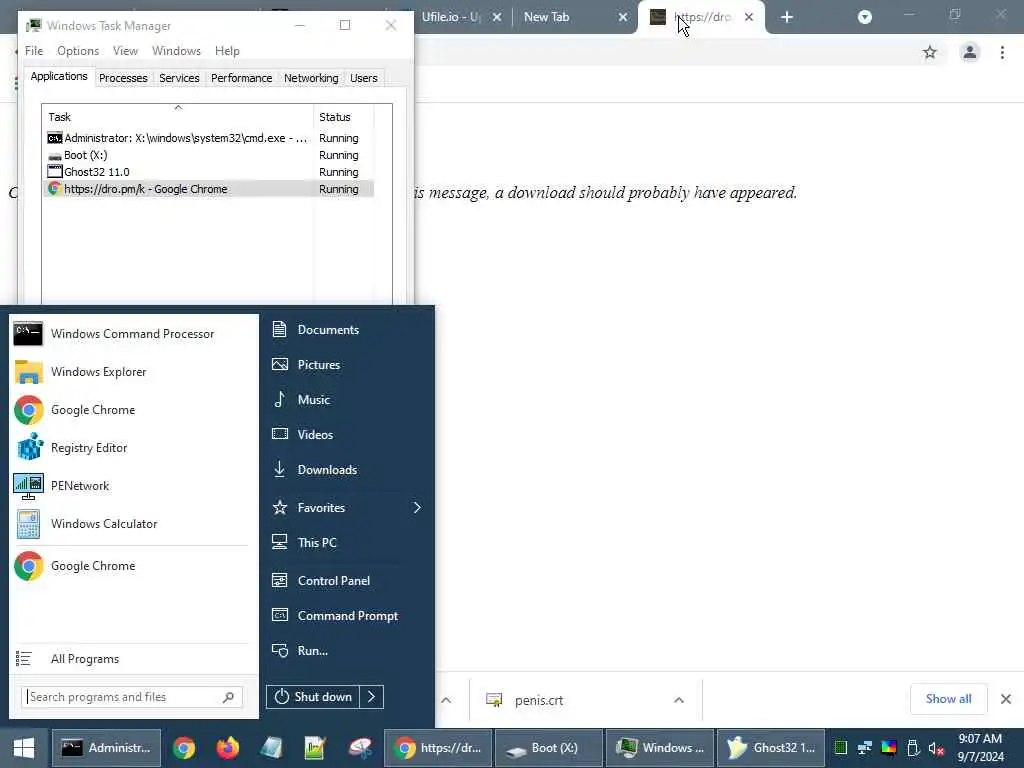Click the Chrome icon pinned on taskbar
The image size is (1024, 768).
[184, 748]
